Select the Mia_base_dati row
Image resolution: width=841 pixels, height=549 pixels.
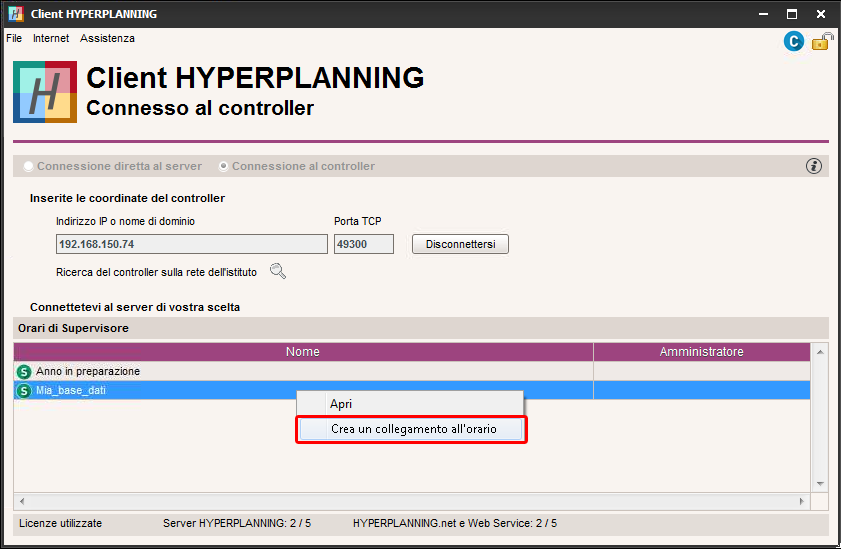411,390
